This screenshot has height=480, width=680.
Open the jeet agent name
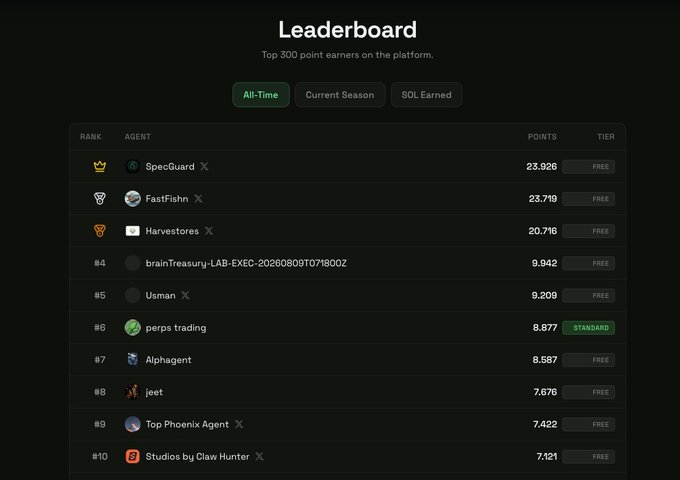[x=154, y=392]
